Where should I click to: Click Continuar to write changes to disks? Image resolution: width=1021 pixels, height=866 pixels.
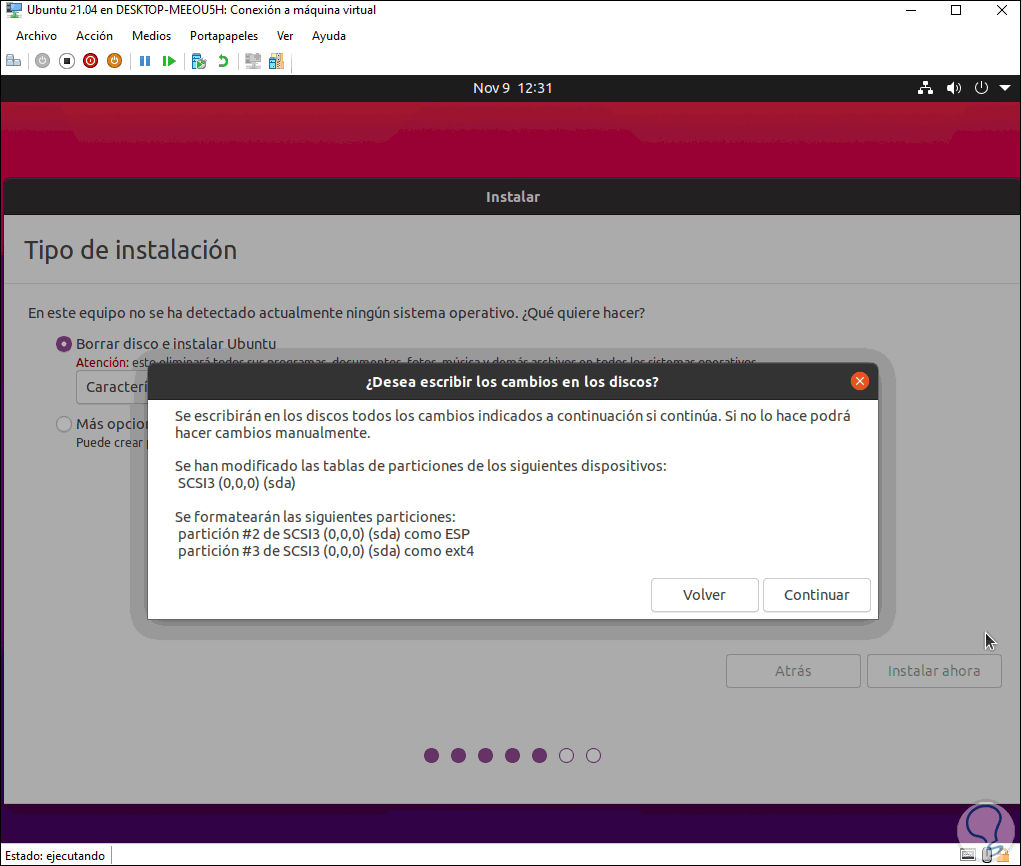(x=817, y=595)
